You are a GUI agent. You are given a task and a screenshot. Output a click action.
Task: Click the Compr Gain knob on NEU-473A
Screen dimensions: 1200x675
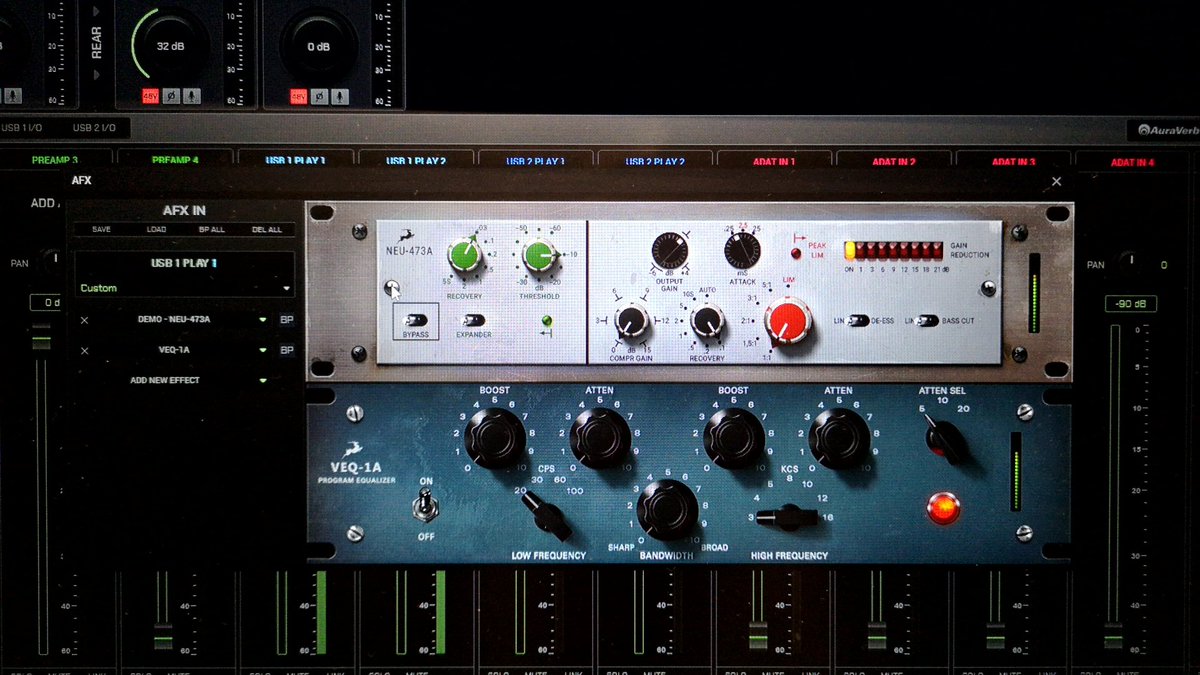pos(632,322)
